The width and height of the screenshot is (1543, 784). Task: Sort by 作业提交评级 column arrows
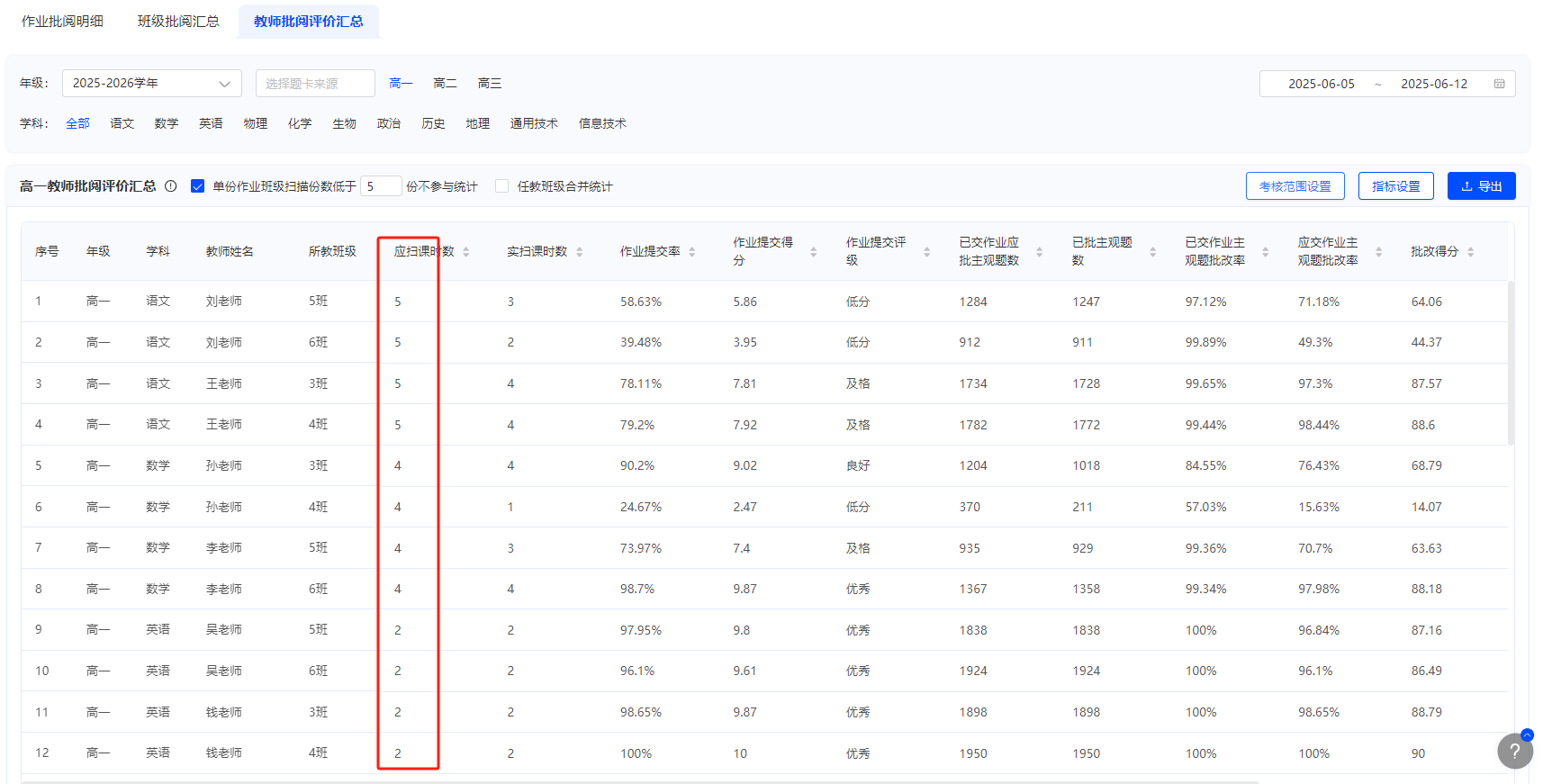926,252
